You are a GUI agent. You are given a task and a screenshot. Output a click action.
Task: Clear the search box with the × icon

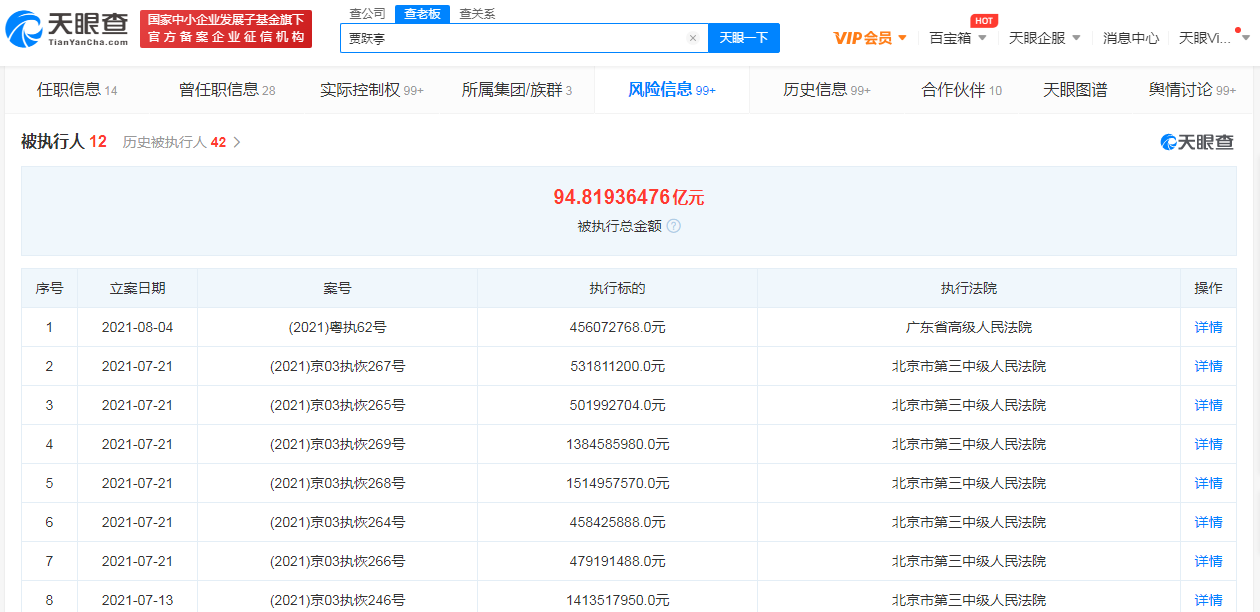693,37
